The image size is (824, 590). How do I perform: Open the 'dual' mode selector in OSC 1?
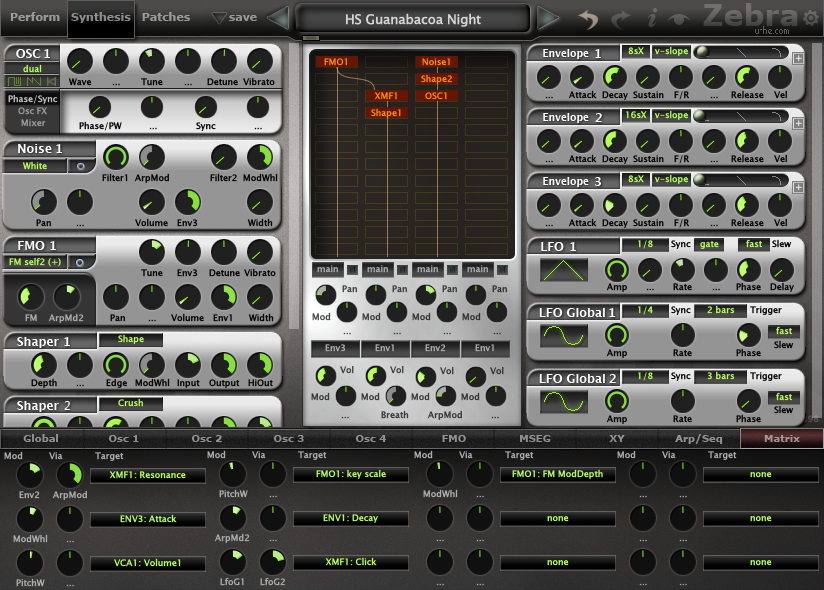tap(32, 69)
